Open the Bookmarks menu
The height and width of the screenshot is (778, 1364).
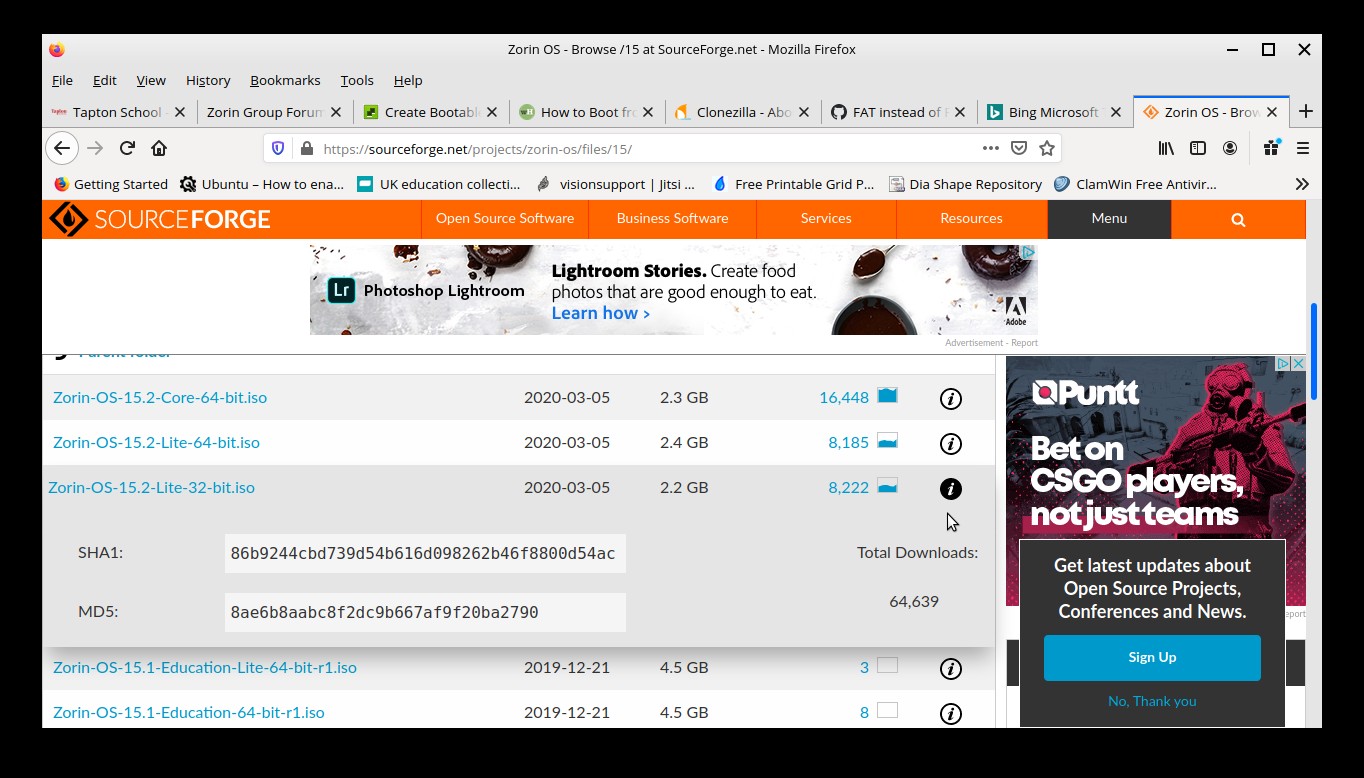coord(285,80)
